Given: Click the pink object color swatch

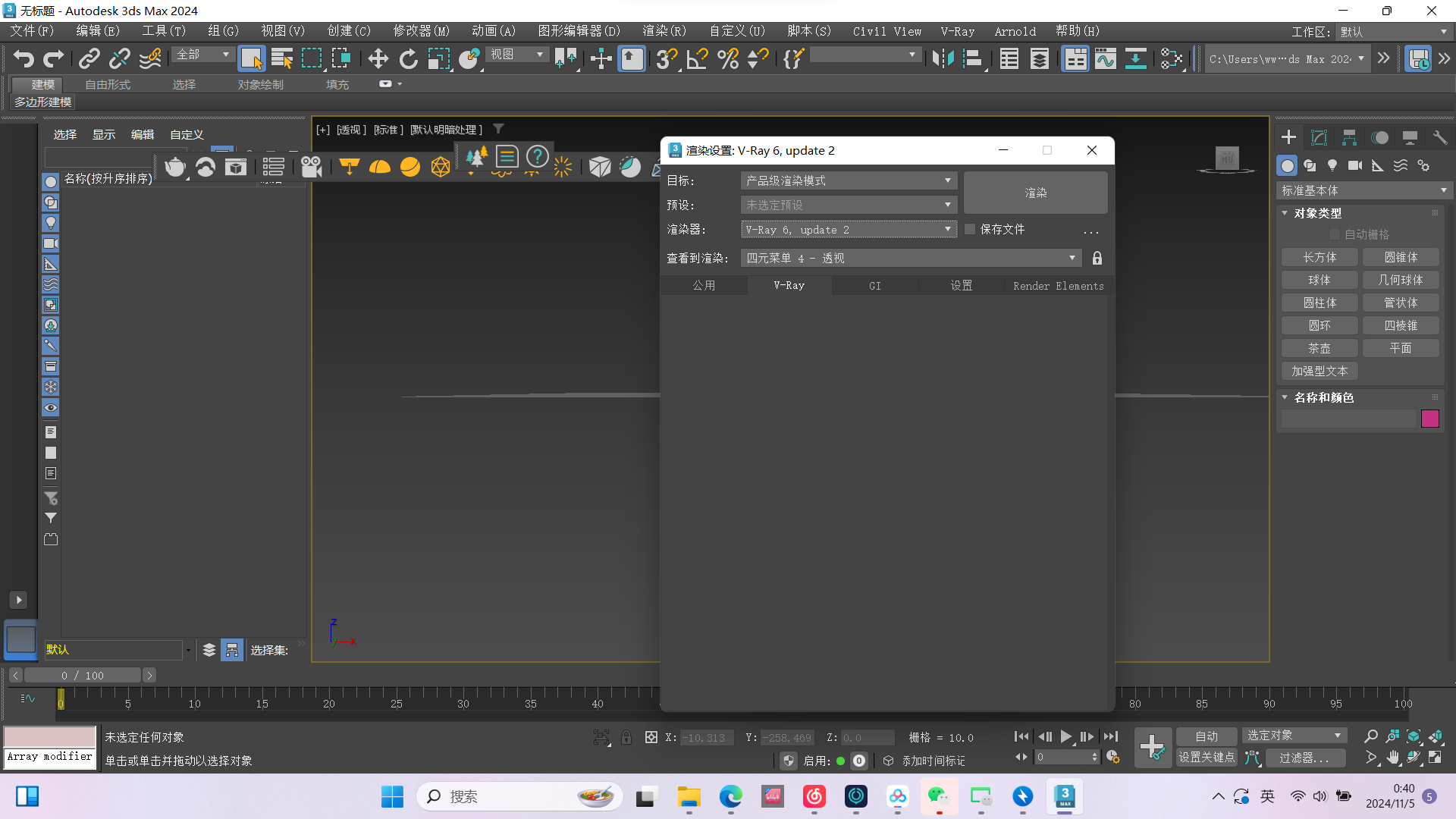Looking at the screenshot, I should (1430, 419).
